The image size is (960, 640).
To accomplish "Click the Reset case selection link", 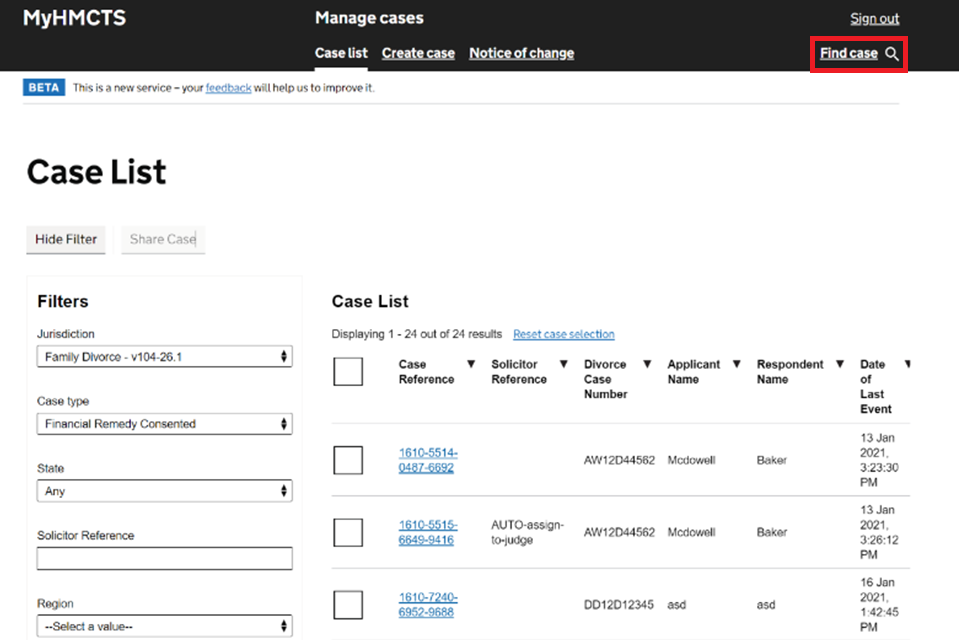I will point(563,334).
